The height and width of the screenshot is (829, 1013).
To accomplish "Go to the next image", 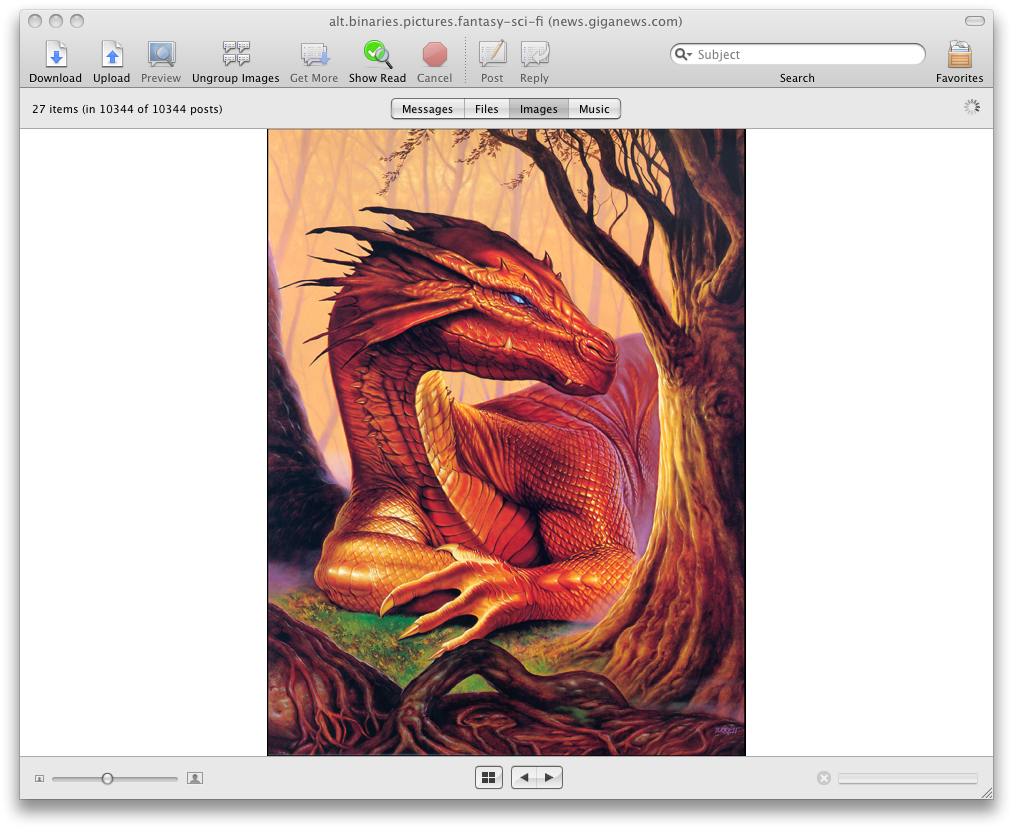I will [x=549, y=777].
